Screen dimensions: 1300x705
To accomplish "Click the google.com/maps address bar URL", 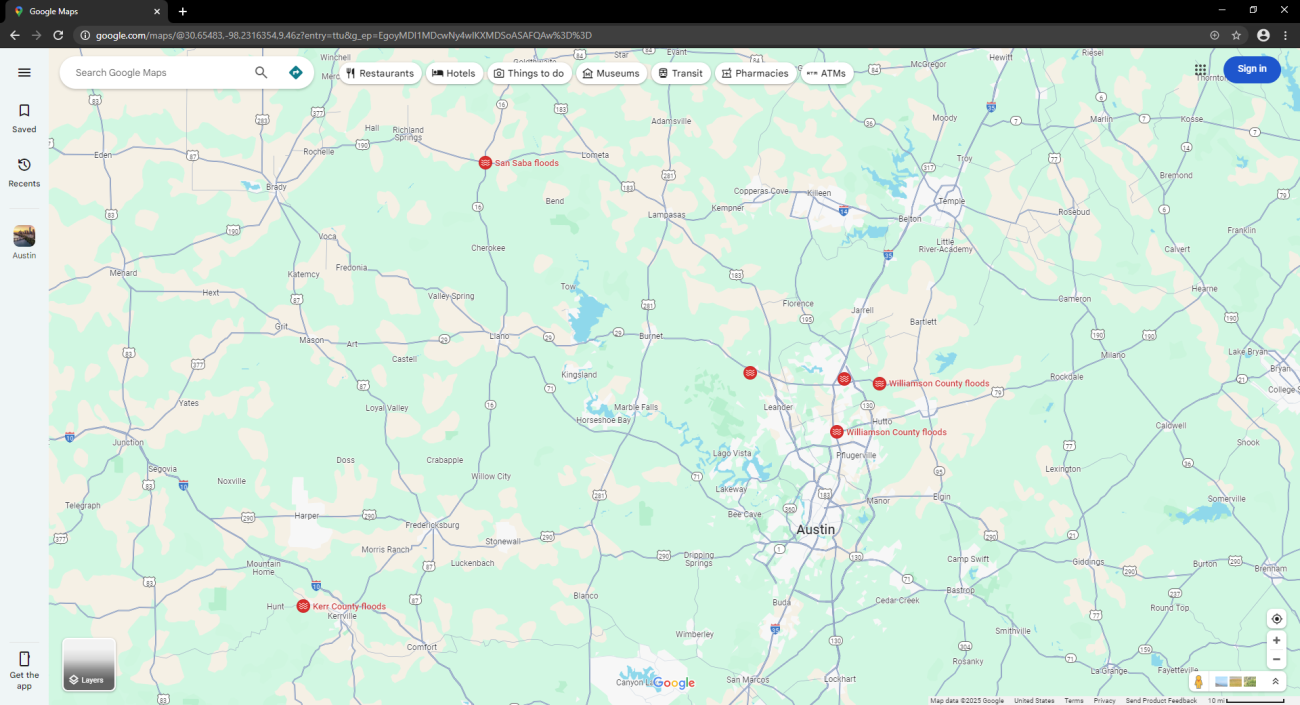I will (x=344, y=35).
